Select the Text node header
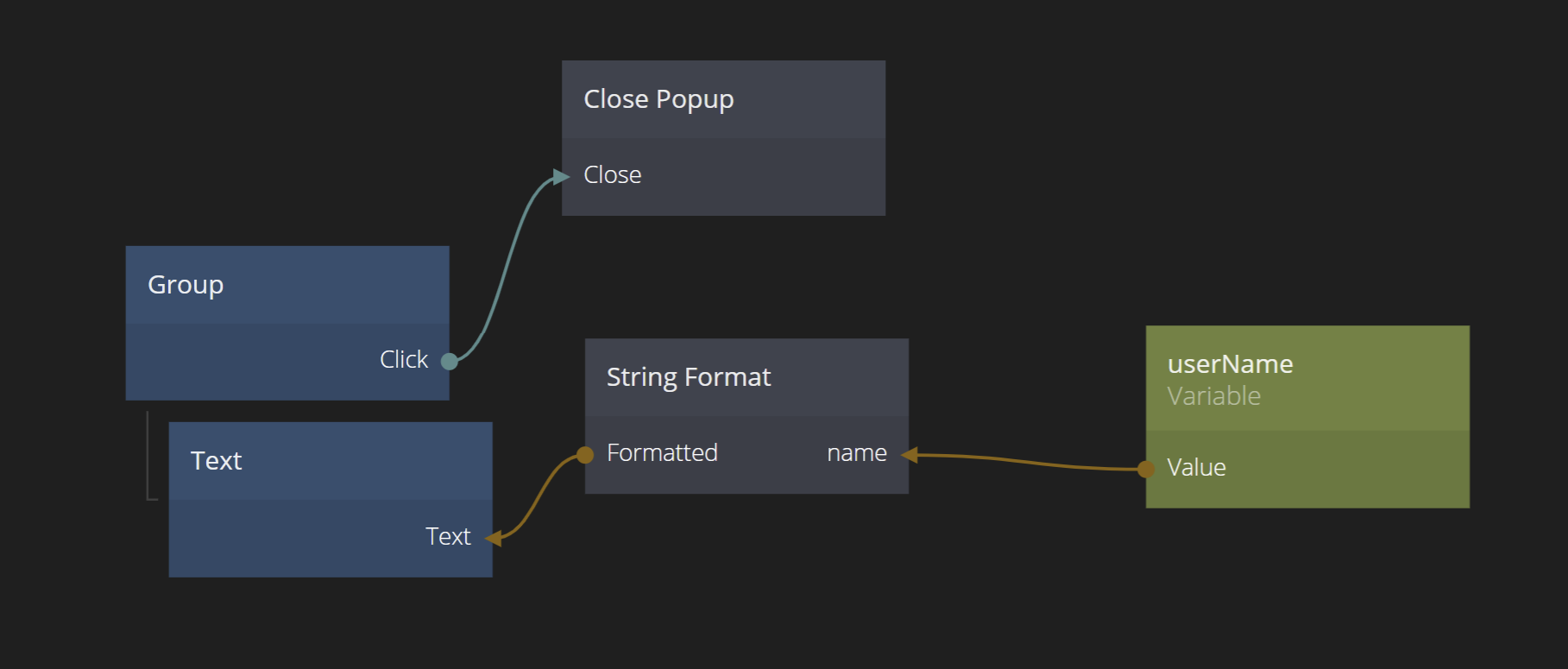Image resolution: width=1568 pixels, height=669 pixels. (217, 461)
